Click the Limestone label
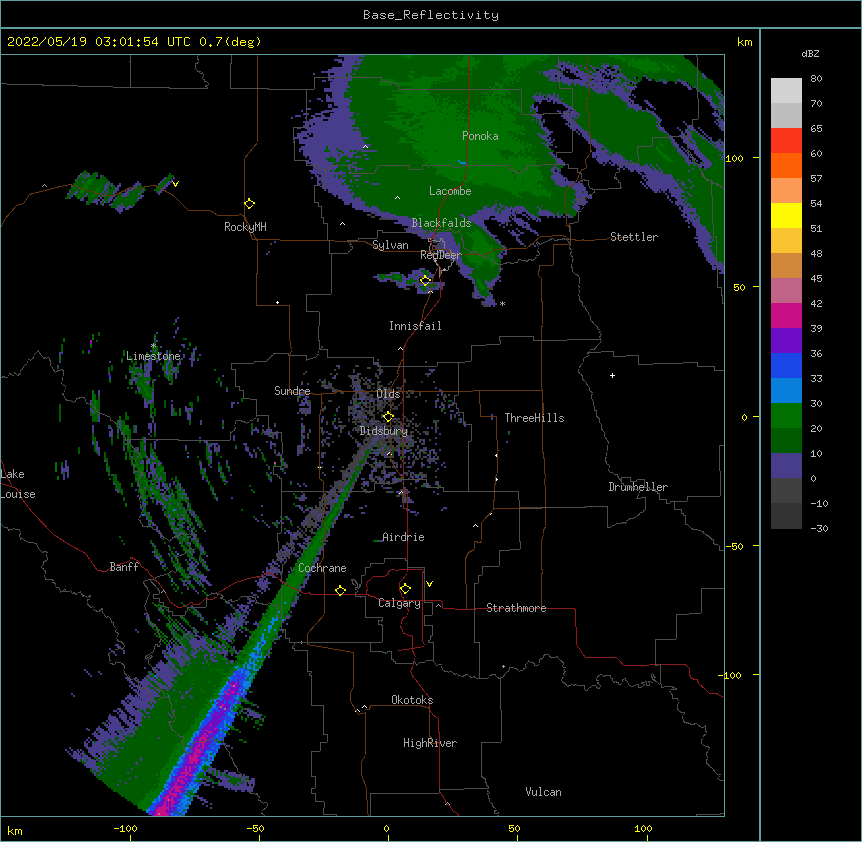The width and height of the screenshot is (862, 842). (x=153, y=356)
